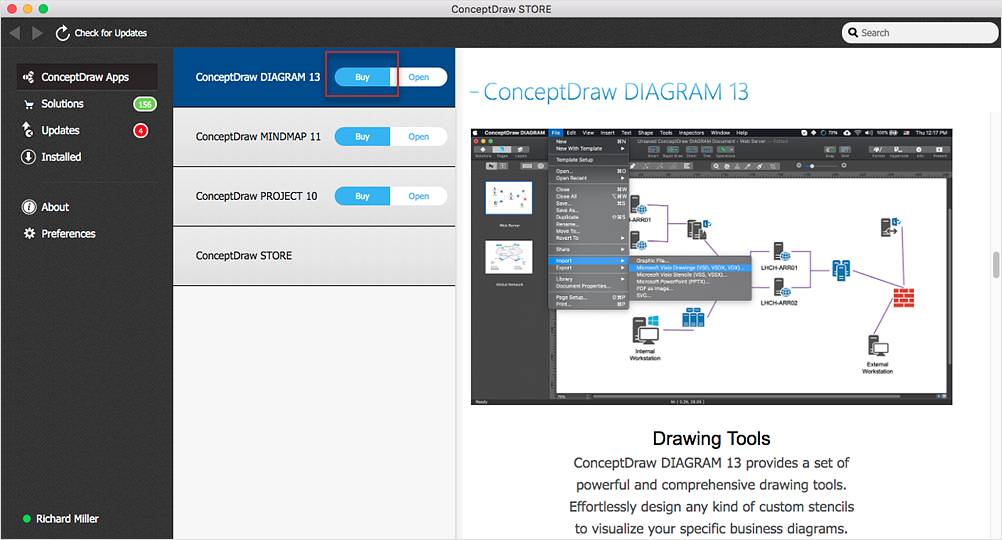Click the About info icon

click(29, 207)
